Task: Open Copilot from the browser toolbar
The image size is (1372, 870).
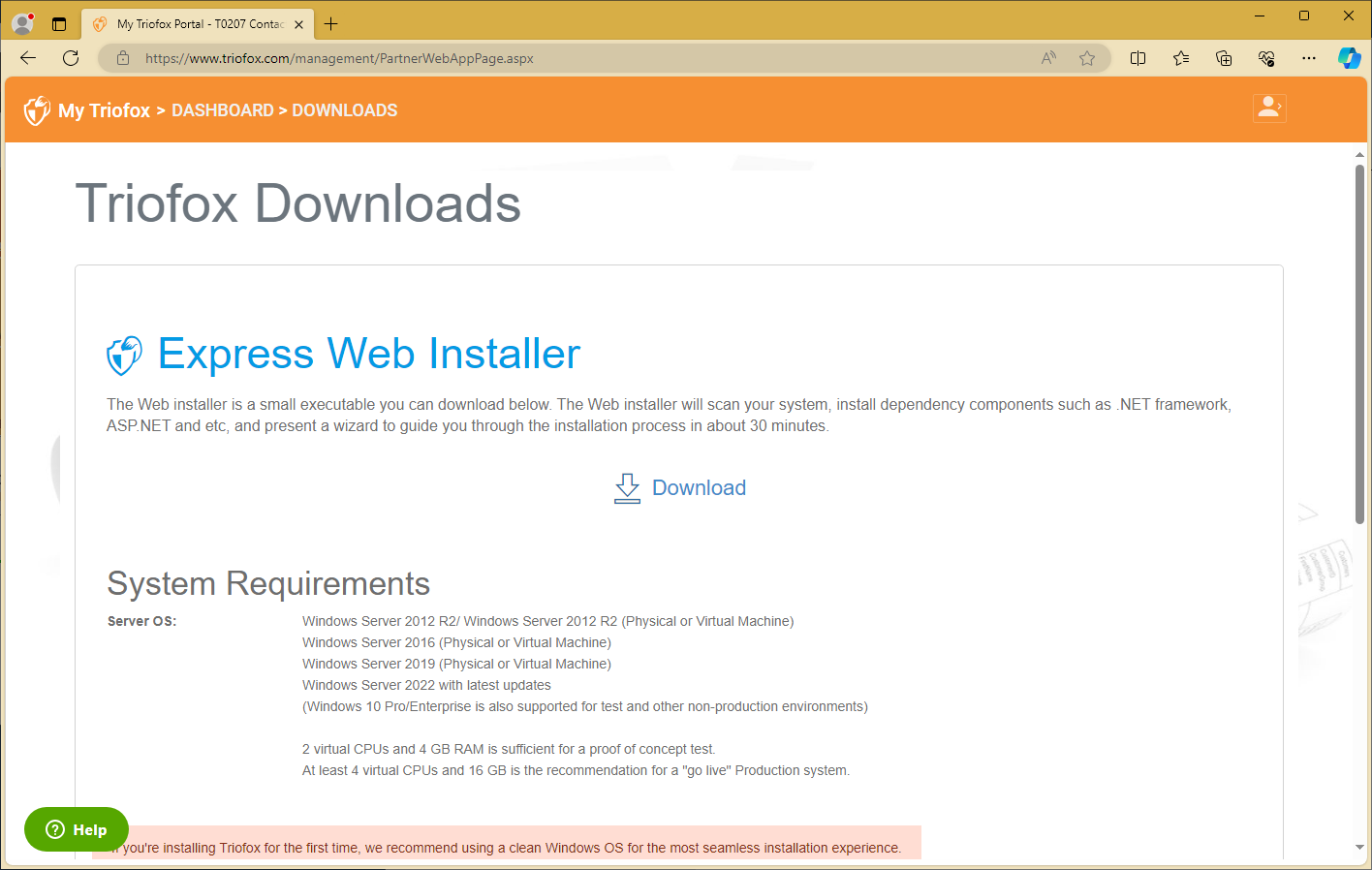Action: click(x=1349, y=57)
